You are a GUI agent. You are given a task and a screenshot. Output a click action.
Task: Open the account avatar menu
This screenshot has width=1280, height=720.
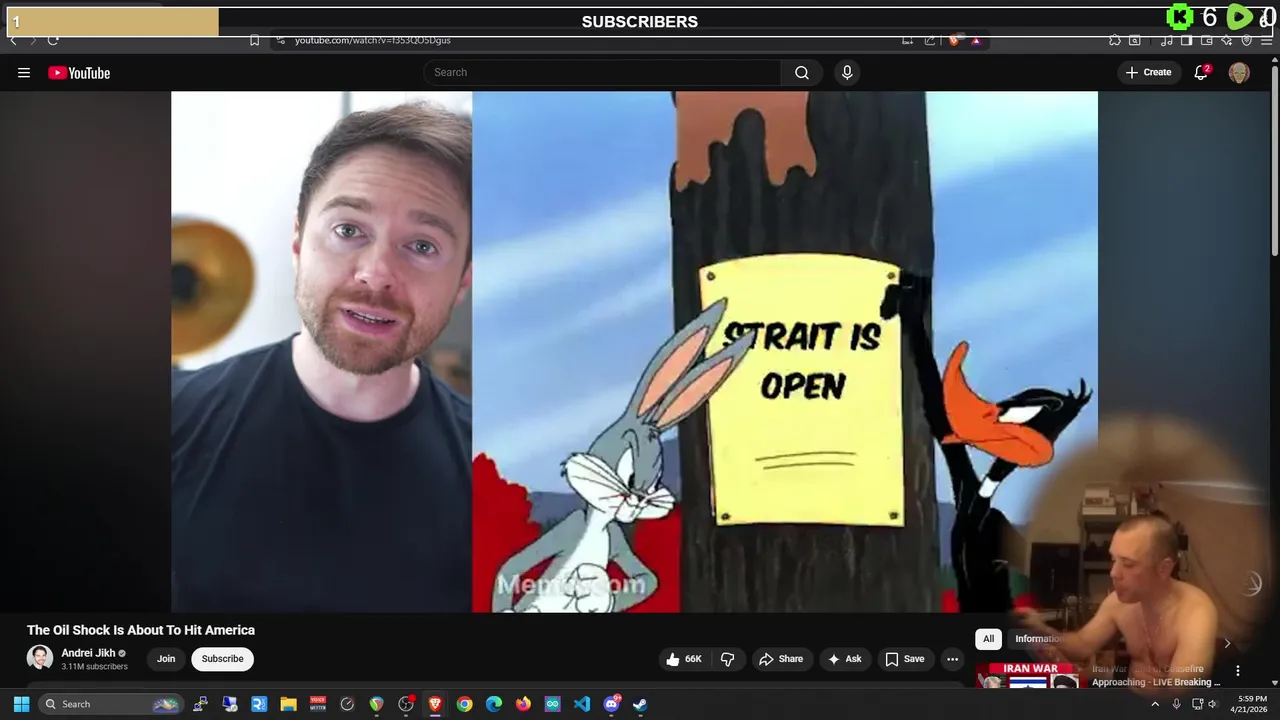click(x=1239, y=72)
